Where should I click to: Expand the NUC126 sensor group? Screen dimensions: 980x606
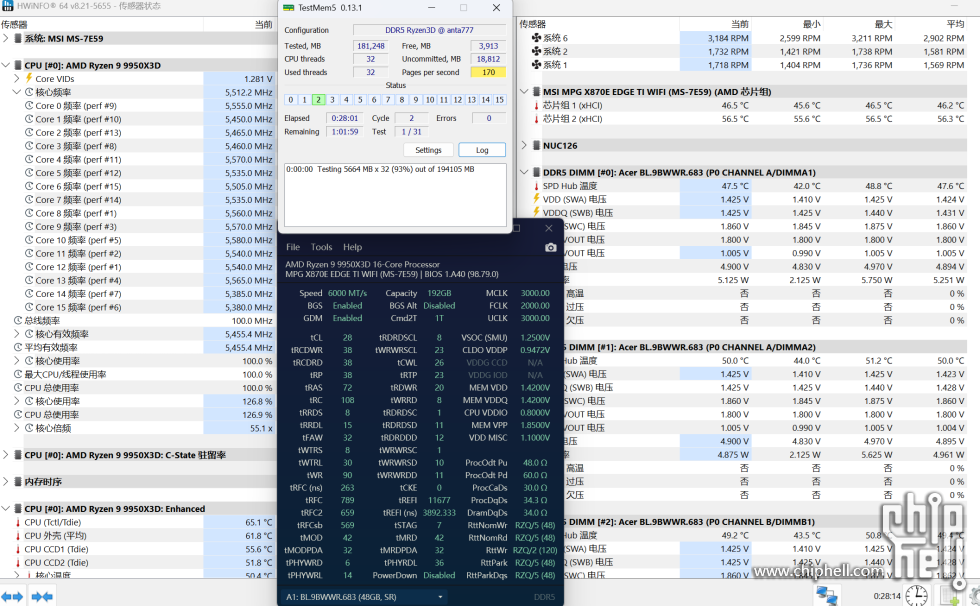(x=524, y=146)
